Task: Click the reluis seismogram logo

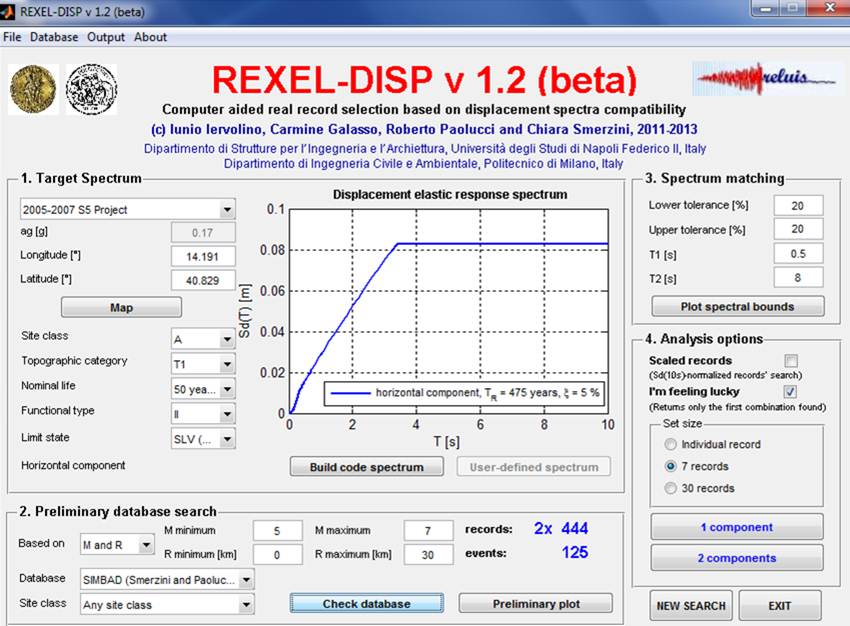Action: click(x=767, y=79)
